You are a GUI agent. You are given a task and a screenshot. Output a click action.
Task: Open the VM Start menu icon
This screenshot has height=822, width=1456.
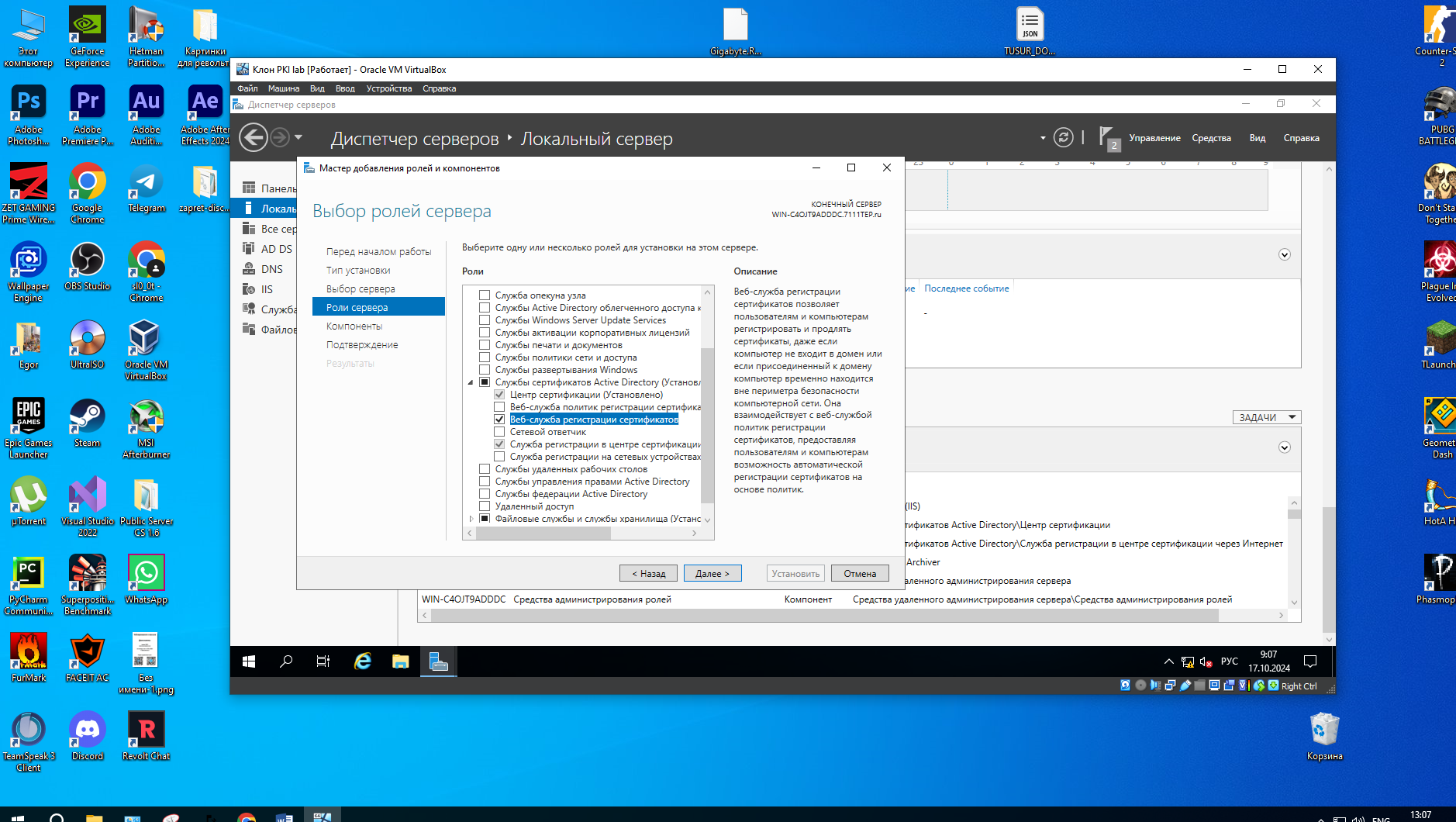(249, 661)
